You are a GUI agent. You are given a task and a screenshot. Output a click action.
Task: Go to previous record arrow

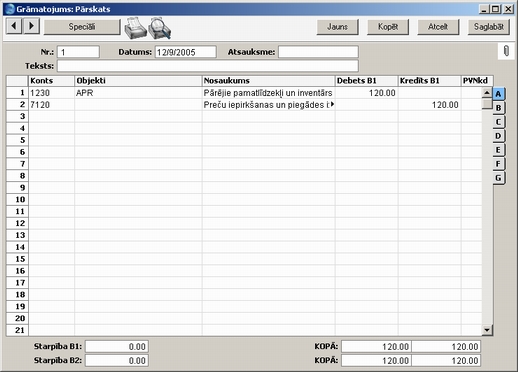[14, 26]
